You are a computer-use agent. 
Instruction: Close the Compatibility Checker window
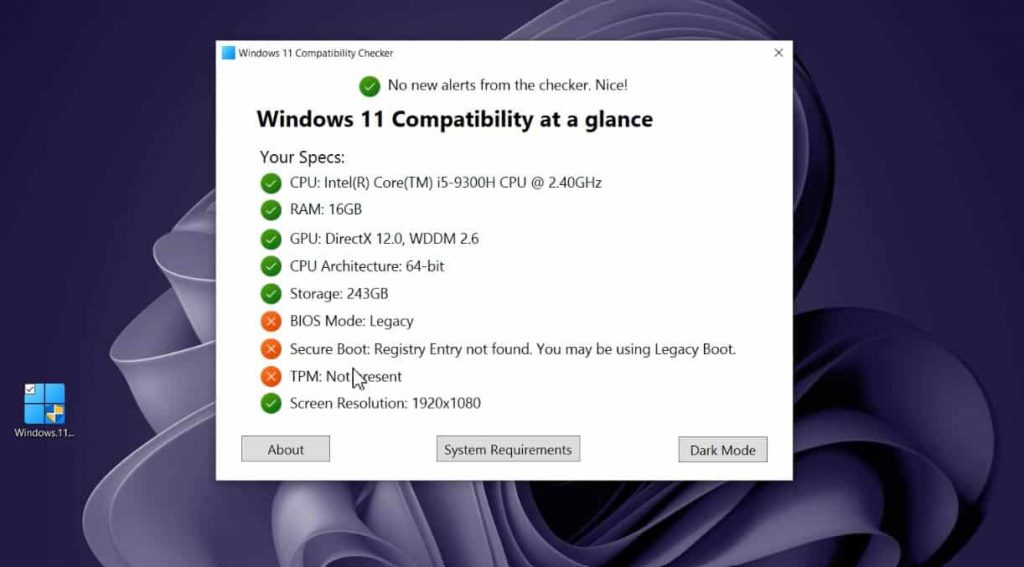pos(778,53)
